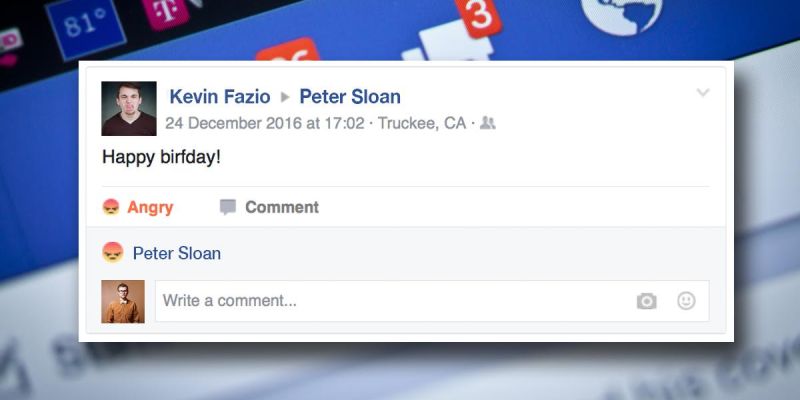Open the globe notifications icon
This screenshot has width=800, height=400.
pos(621,15)
